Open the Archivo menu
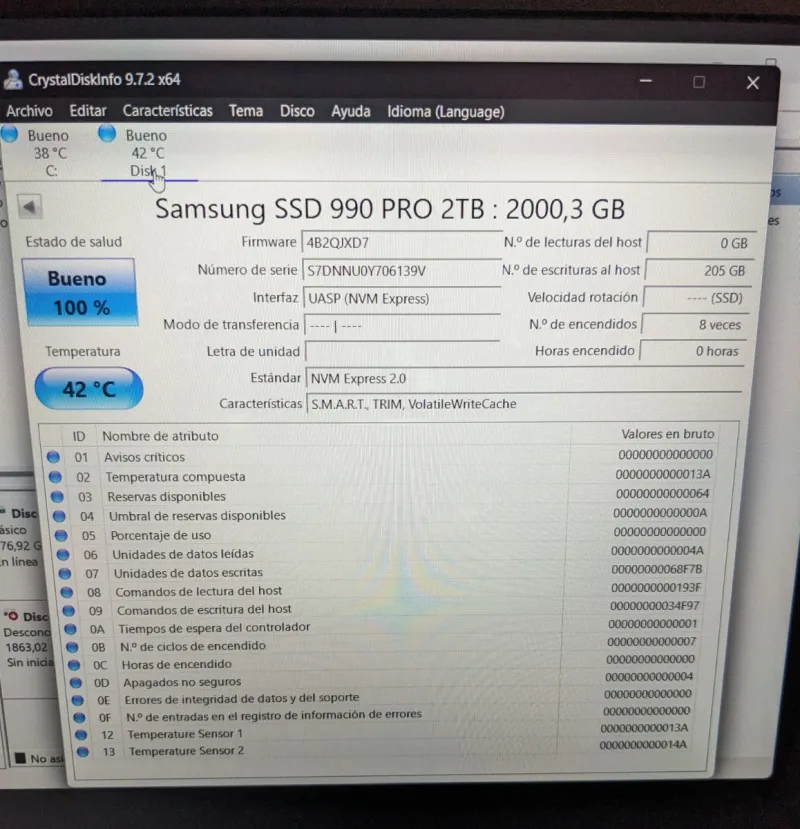Image resolution: width=800 pixels, height=829 pixels. coord(30,110)
